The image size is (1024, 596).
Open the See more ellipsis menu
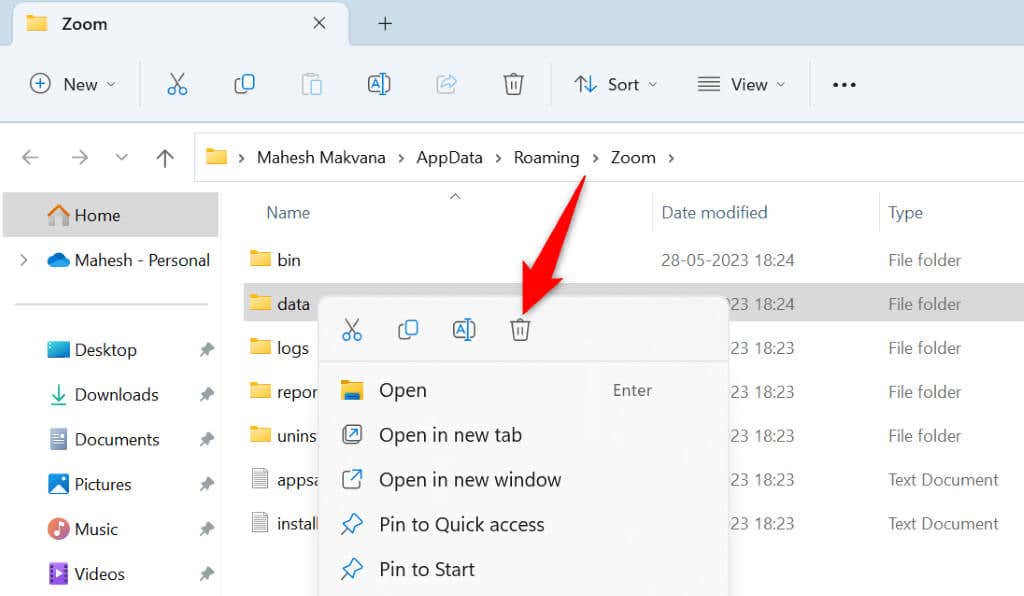click(844, 85)
